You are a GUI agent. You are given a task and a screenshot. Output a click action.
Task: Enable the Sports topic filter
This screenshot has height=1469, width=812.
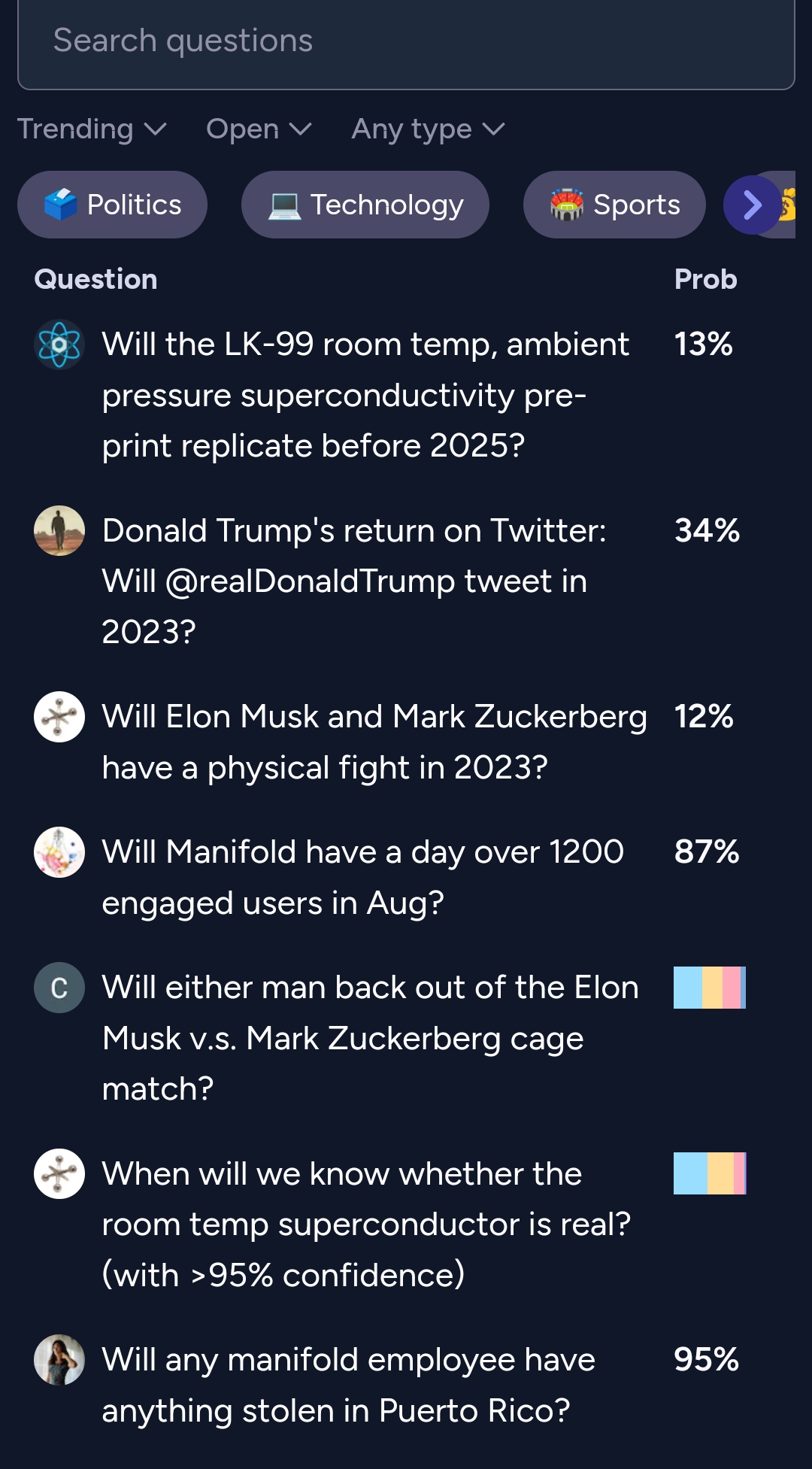point(614,205)
